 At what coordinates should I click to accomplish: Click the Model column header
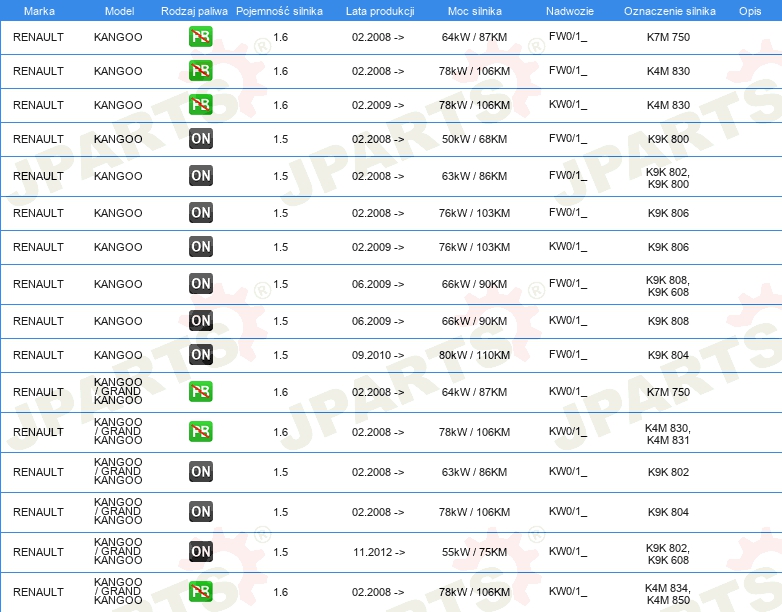(x=119, y=11)
